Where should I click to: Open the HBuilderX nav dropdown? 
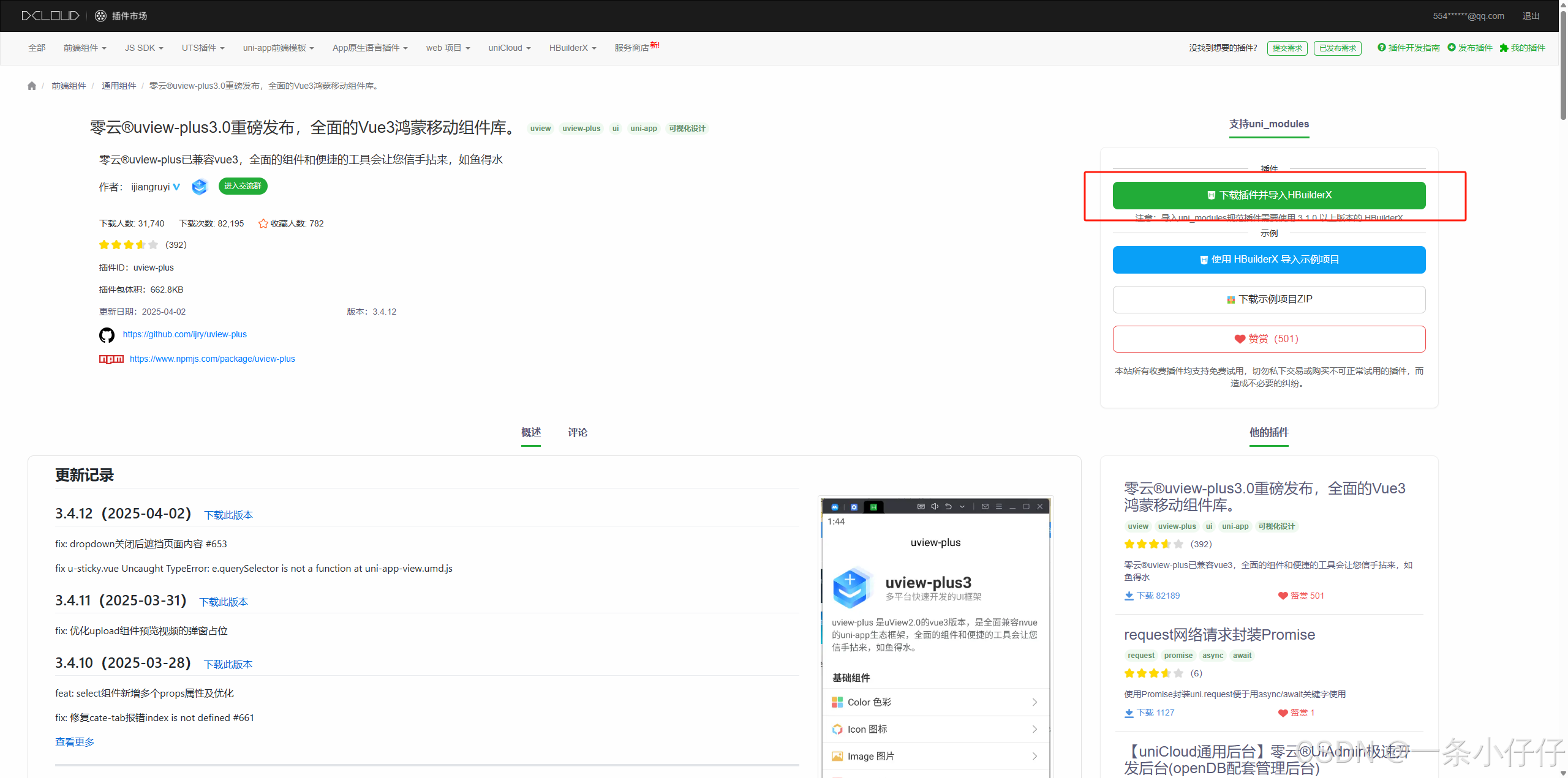572,48
